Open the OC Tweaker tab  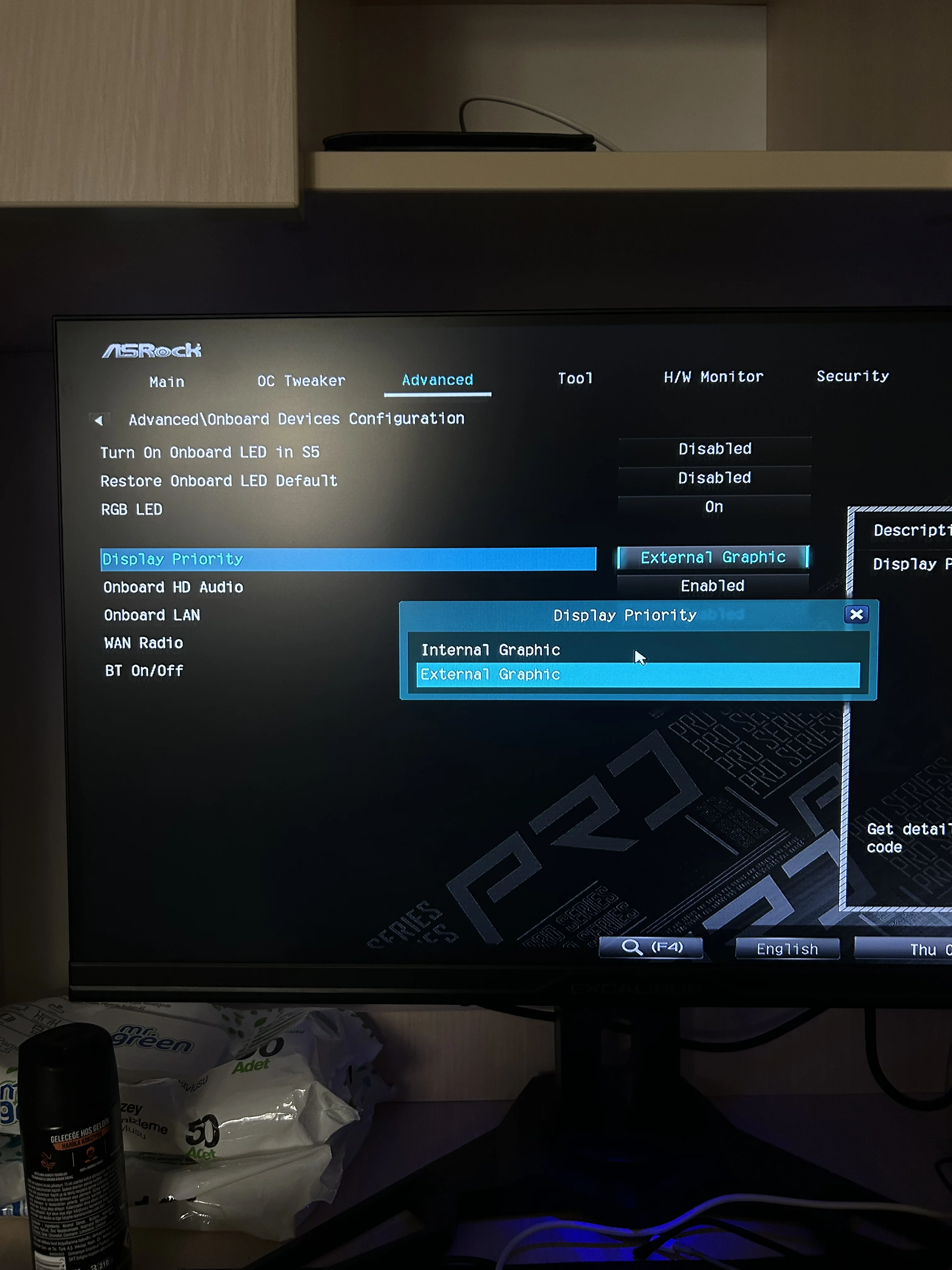pos(301,381)
